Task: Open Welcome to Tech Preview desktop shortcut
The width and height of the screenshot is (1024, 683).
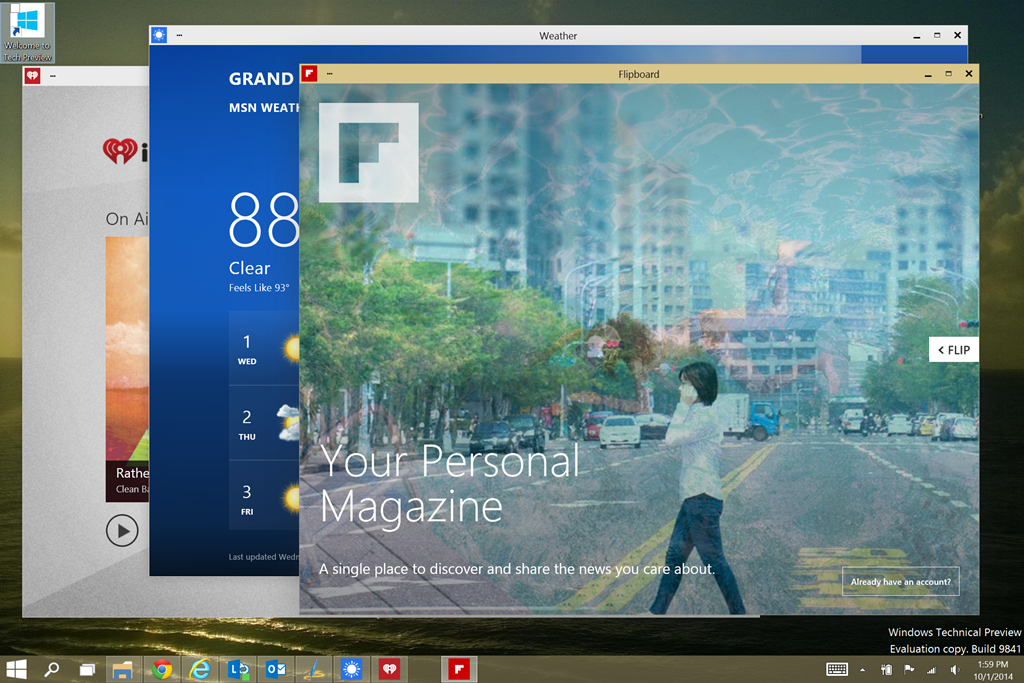Action: point(27,33)
